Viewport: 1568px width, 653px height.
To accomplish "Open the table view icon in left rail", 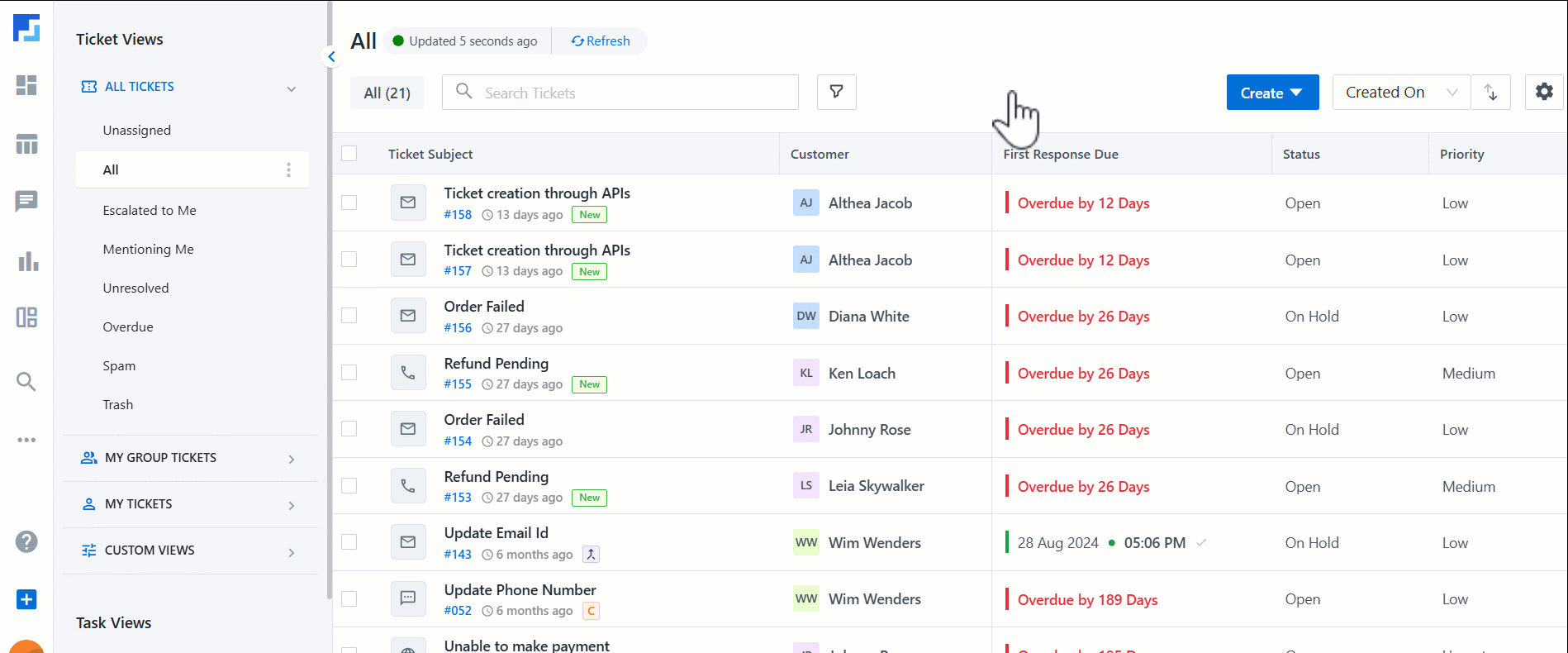I will [26, 144].
